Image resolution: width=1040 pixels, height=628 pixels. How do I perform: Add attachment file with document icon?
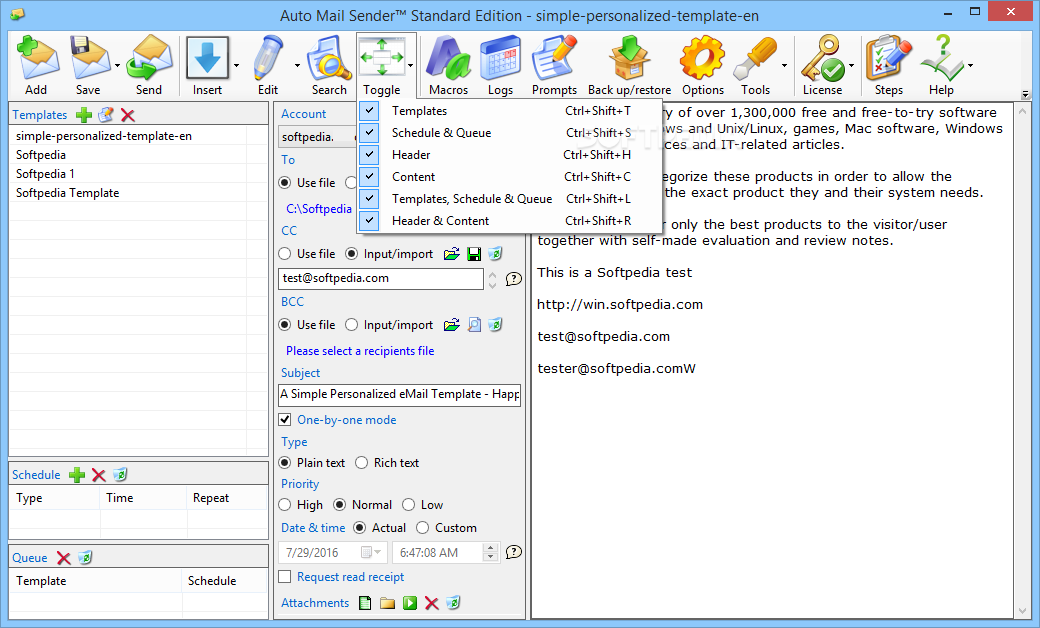click(365, 603)
